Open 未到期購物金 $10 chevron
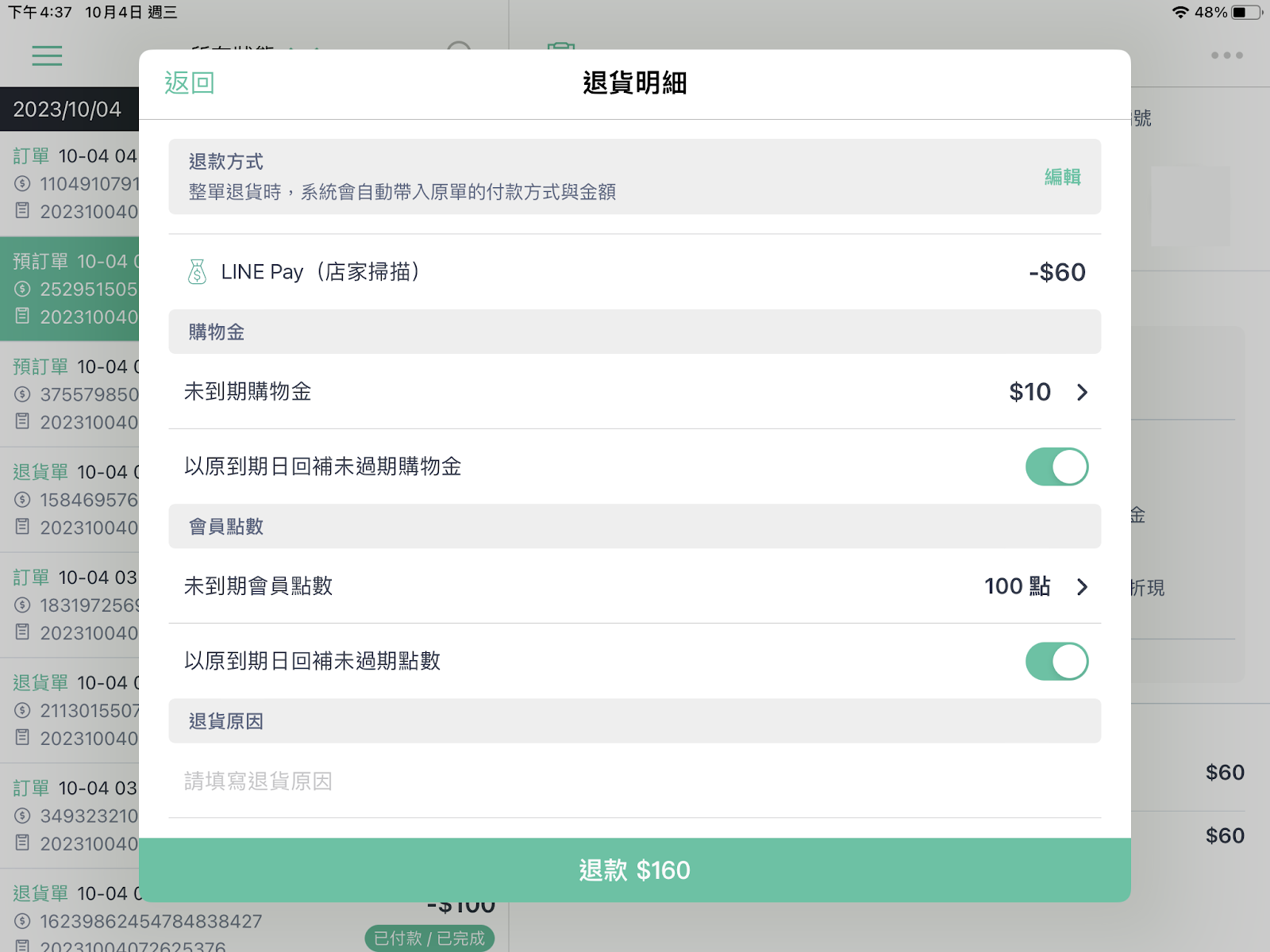The width and height of the screenshot is (1270, 952). tap(1082, 392)
